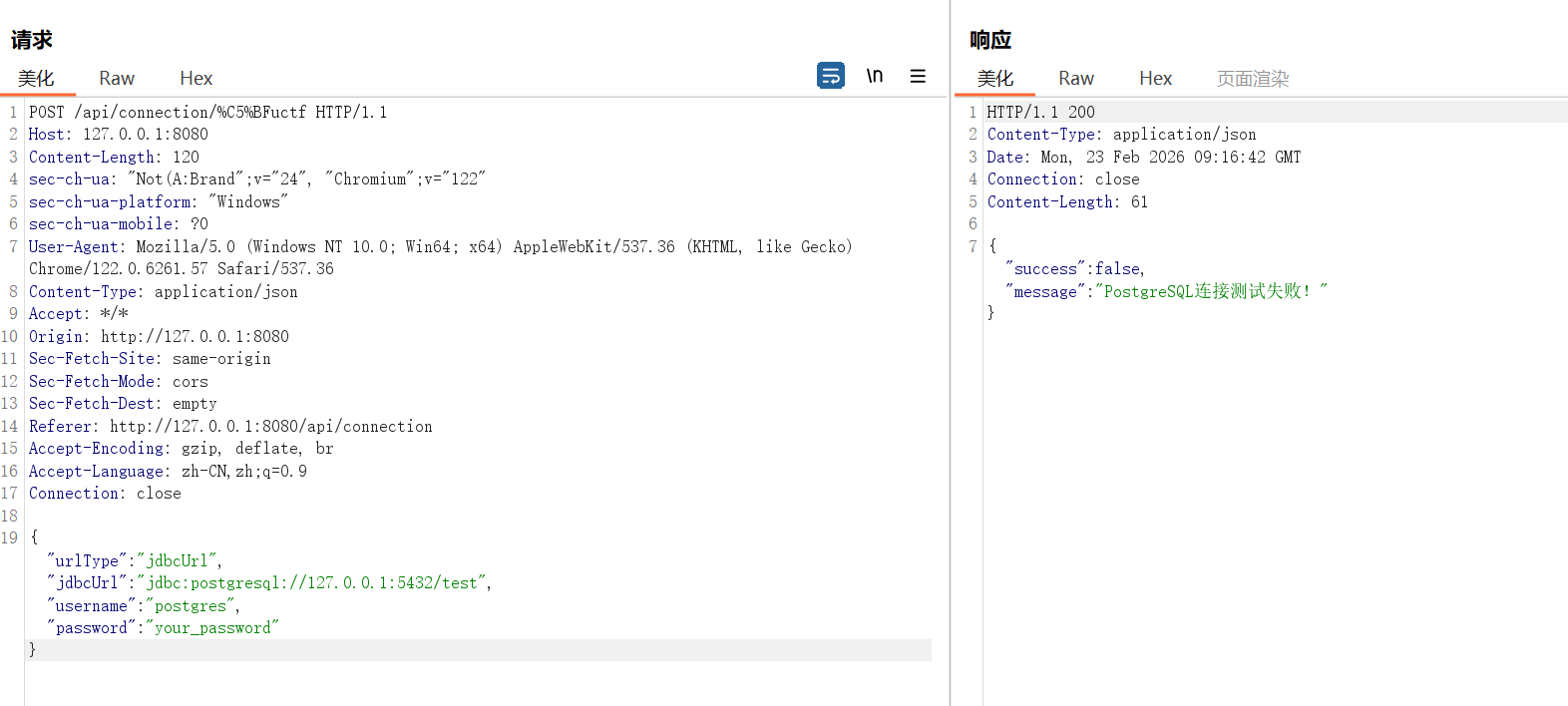This screenshot has height=706, width=1568.
Task: Open the 页面渲染 tab in response
Action: pos(1252,79)
